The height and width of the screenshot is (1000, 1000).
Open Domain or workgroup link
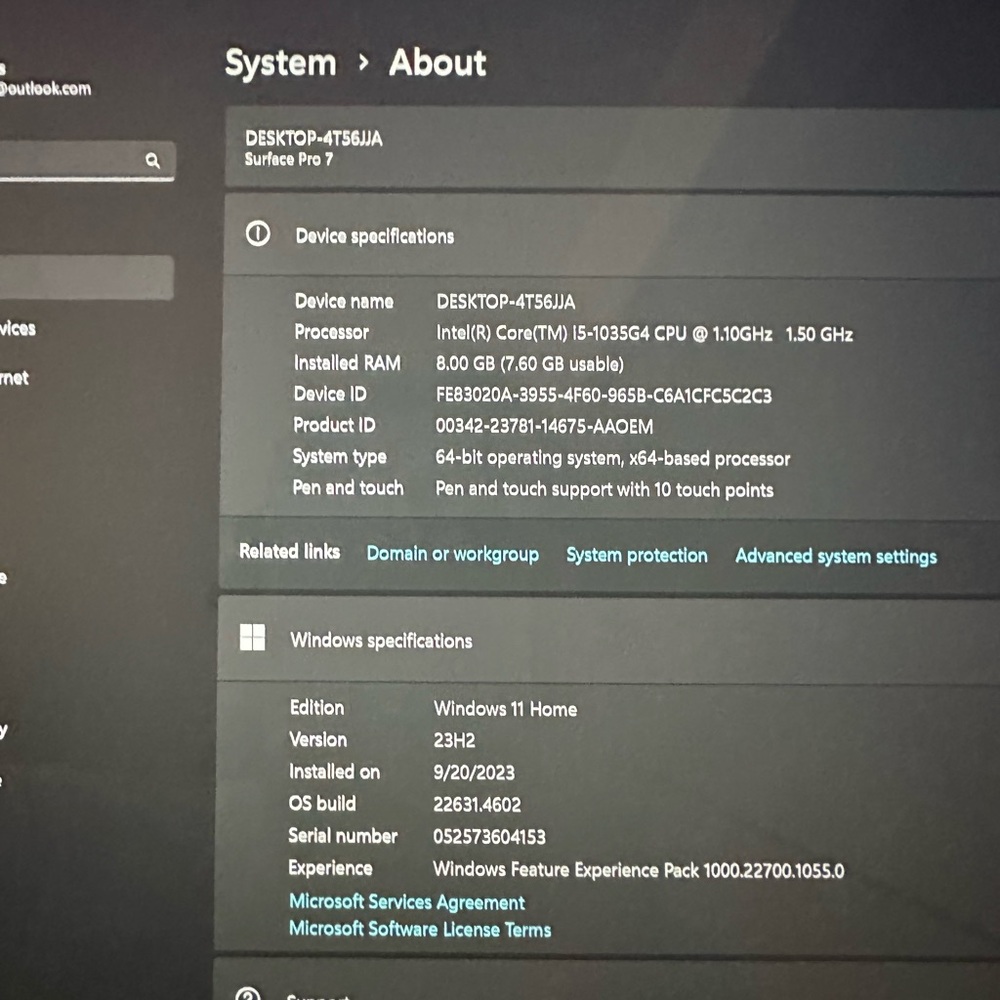tap(453, 554)
